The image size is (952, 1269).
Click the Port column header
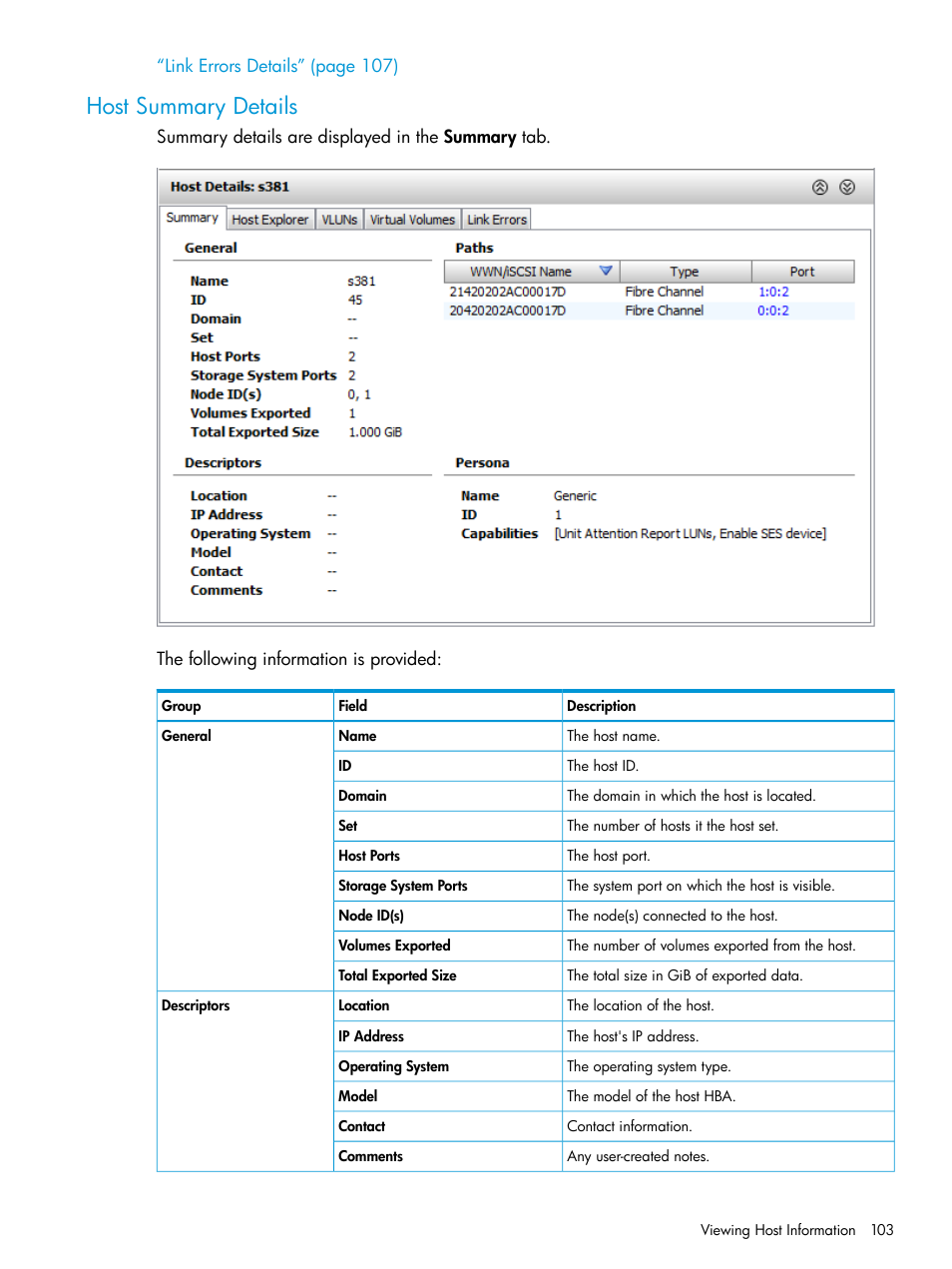pos(802,272)
